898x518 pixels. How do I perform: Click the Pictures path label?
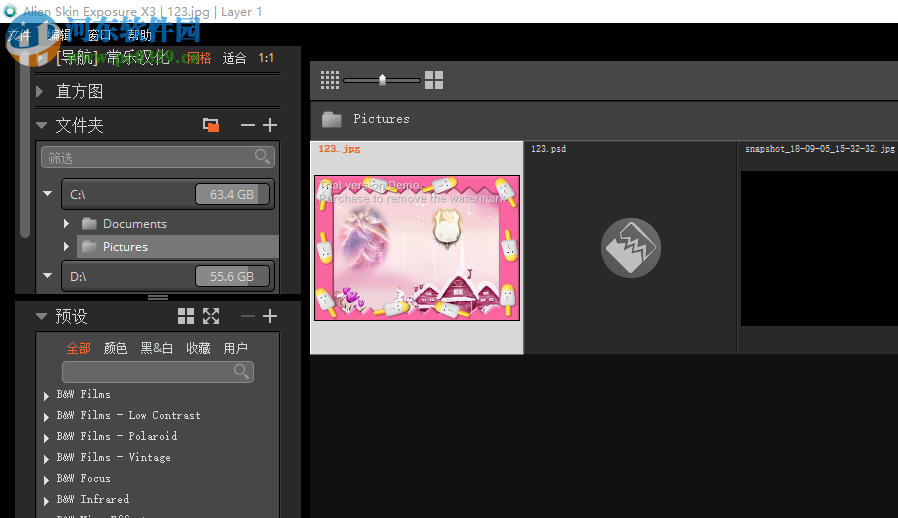[x=381, y=119]
